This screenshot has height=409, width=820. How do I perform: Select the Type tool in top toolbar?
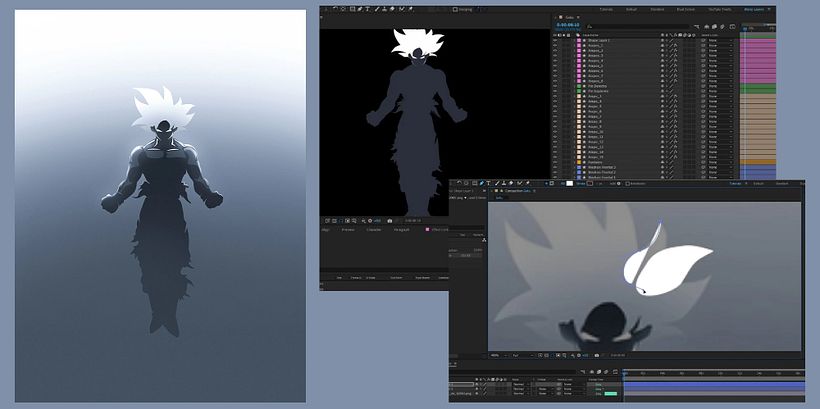click(367, 9)
